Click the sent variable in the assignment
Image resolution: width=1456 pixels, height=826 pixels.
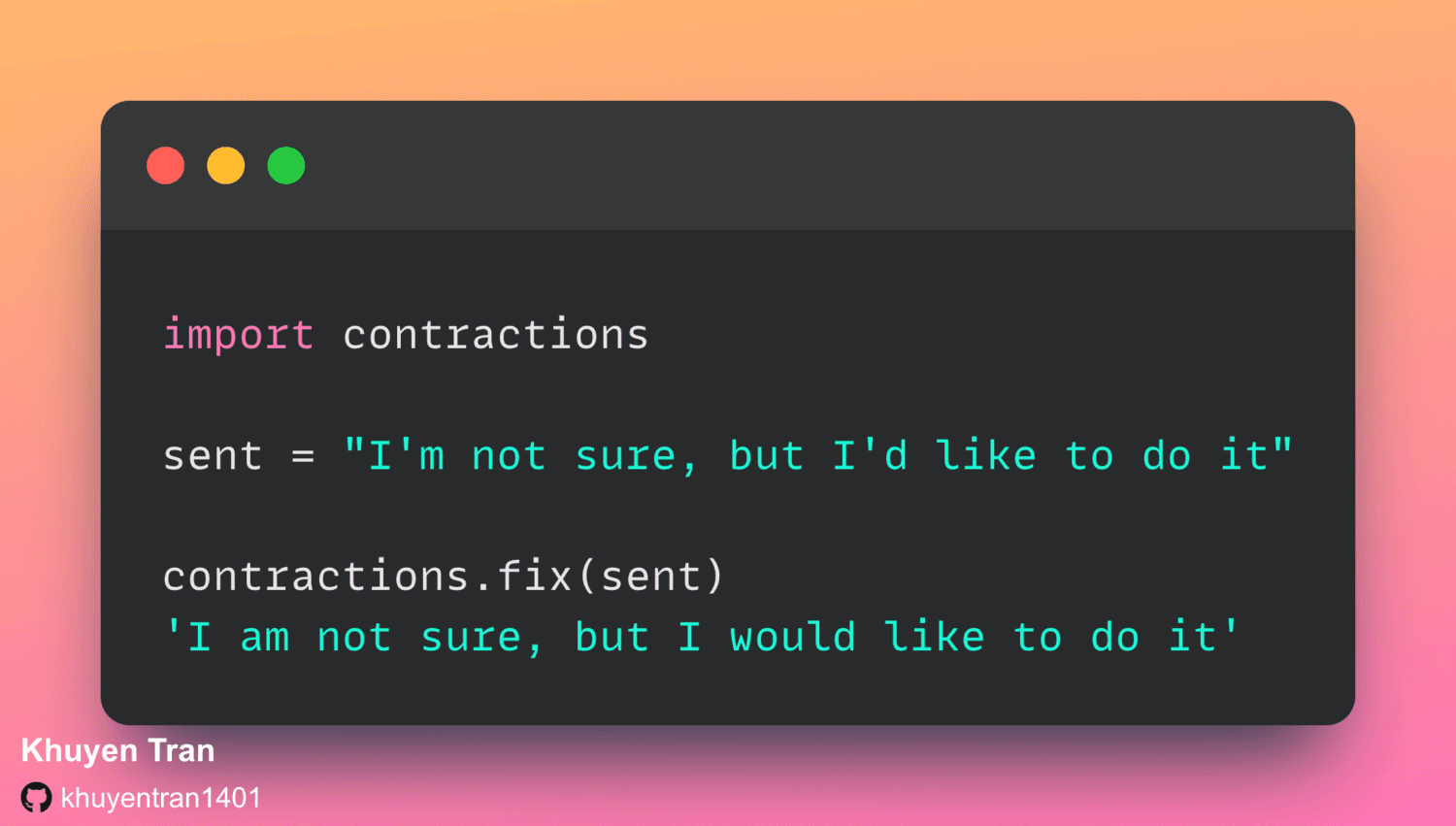(x=213, y=456)
